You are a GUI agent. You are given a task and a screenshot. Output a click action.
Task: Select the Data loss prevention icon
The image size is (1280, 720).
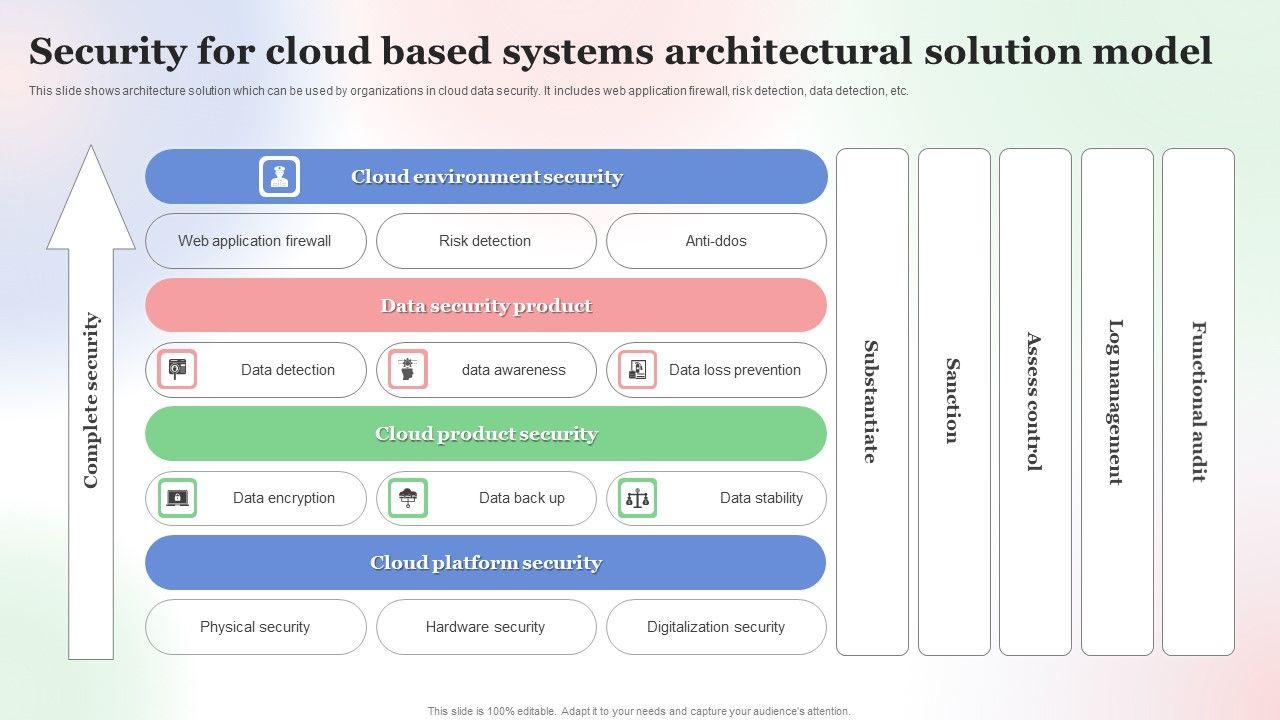click(x=637, y=369)
